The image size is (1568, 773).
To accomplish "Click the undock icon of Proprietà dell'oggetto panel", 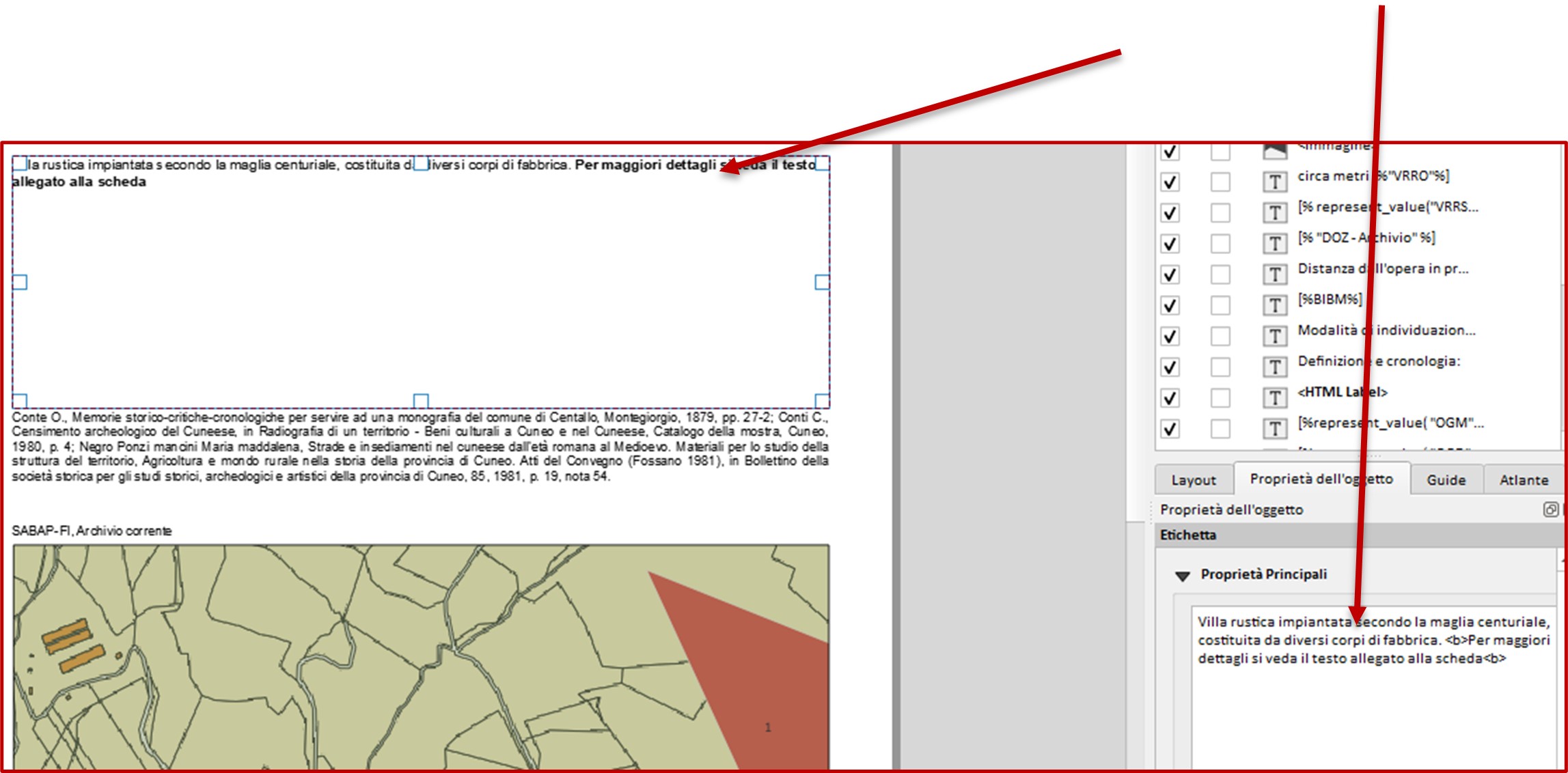I will 1550,509.
